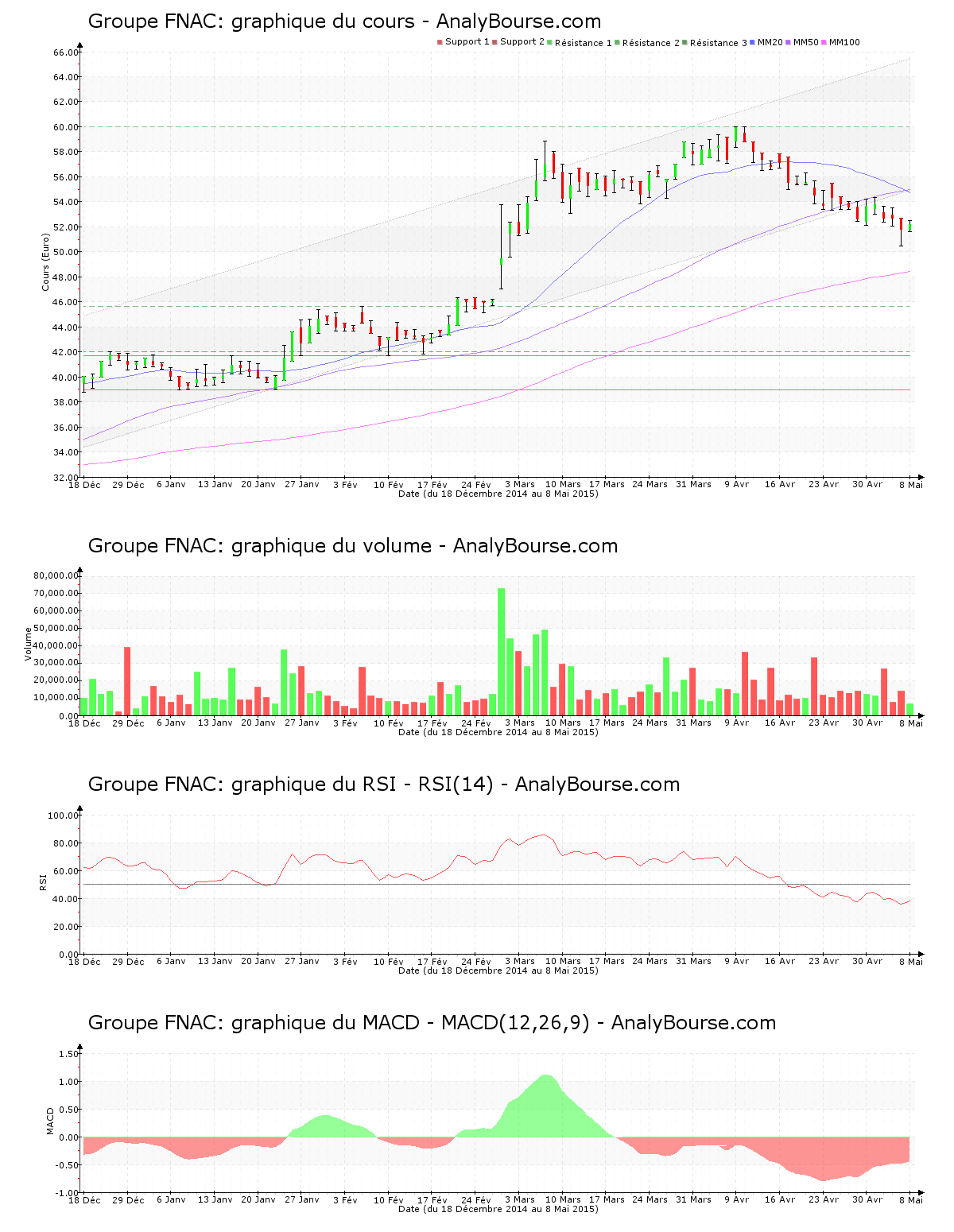Click '6 Janv' date on MACD chart
The width and height of the screenshot is (954, 1232).
tap(171, 1199)
